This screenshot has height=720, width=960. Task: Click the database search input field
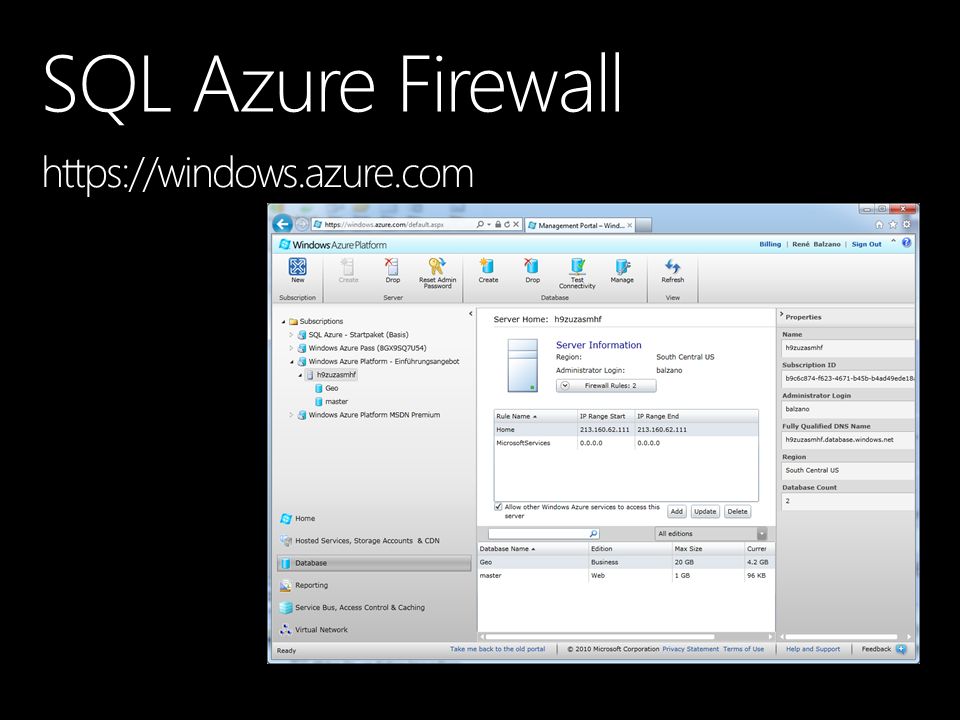tap(544, 534)
